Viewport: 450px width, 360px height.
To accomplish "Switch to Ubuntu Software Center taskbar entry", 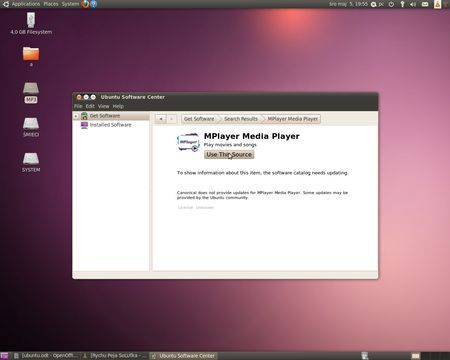I will pyautogui.click(x=183, y=356).
